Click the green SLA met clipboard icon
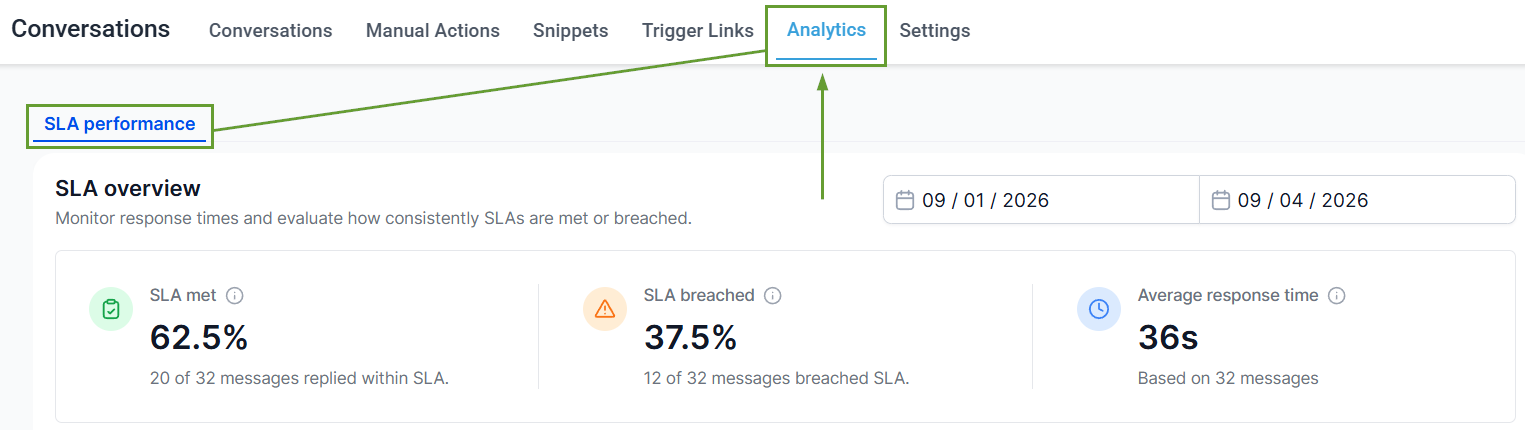 [111, 310]
